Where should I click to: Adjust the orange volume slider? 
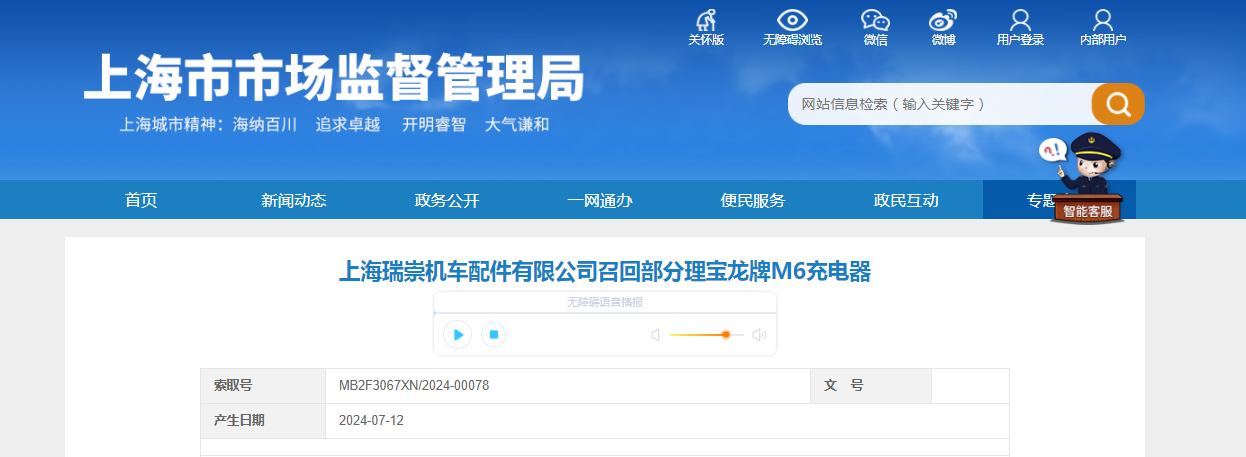pos(725,335)
